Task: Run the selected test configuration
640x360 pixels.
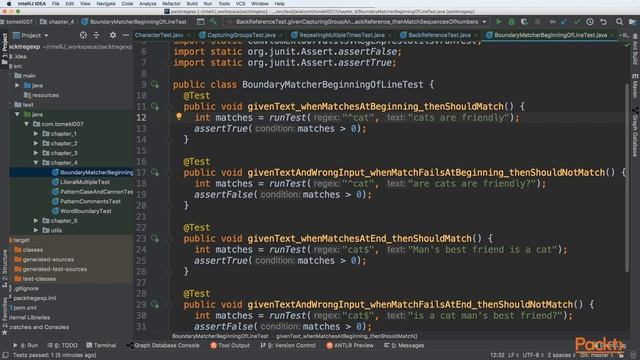Action: coord(498,22)
